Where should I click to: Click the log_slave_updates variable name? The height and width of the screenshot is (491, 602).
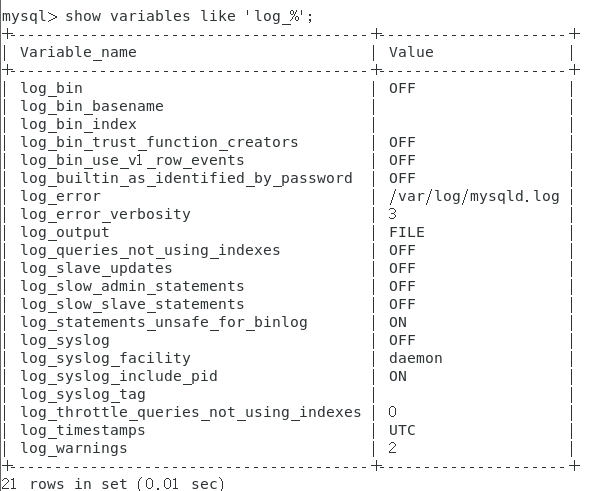[x=96, y=268]
